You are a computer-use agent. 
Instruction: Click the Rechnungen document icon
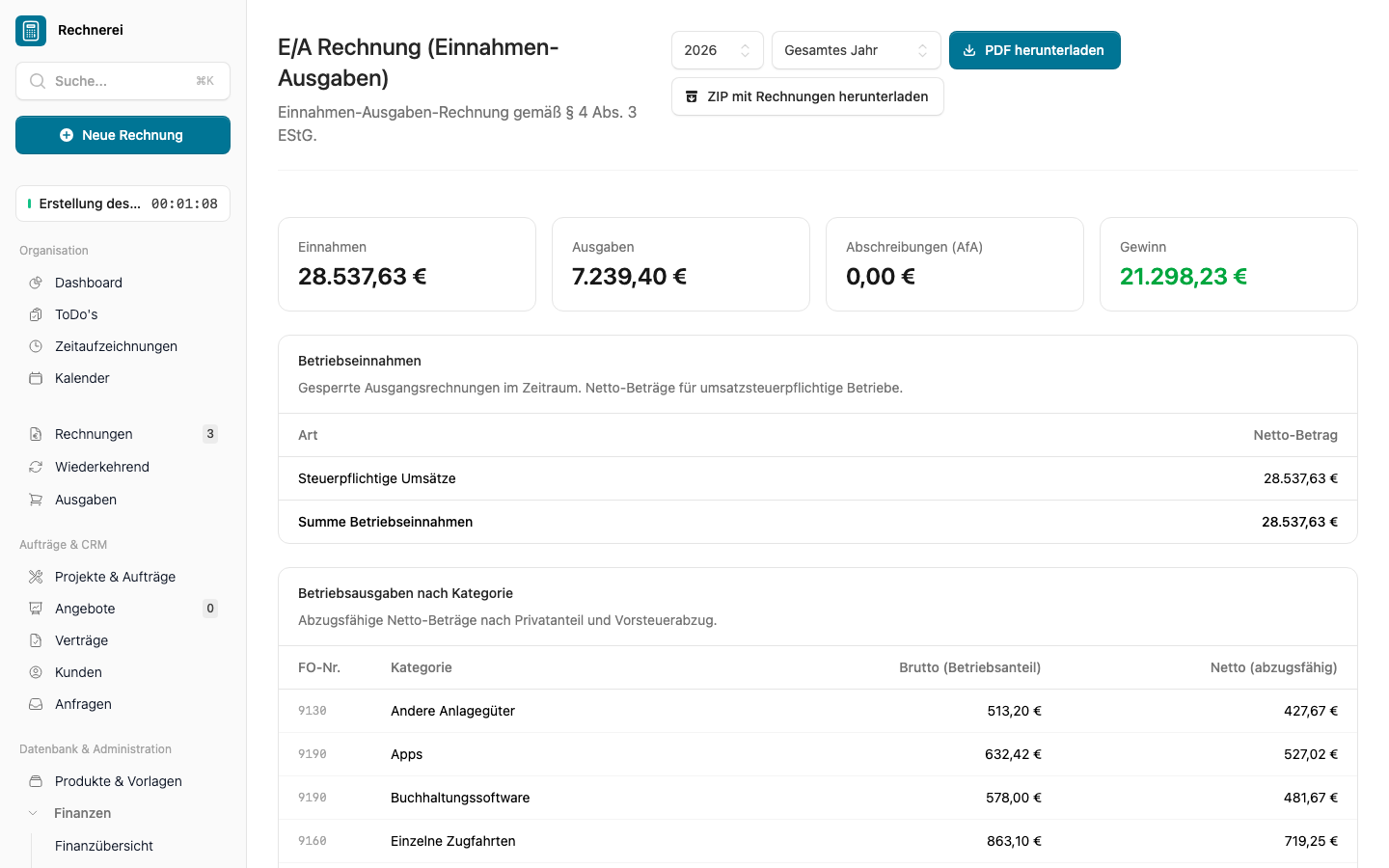point(36,434)
